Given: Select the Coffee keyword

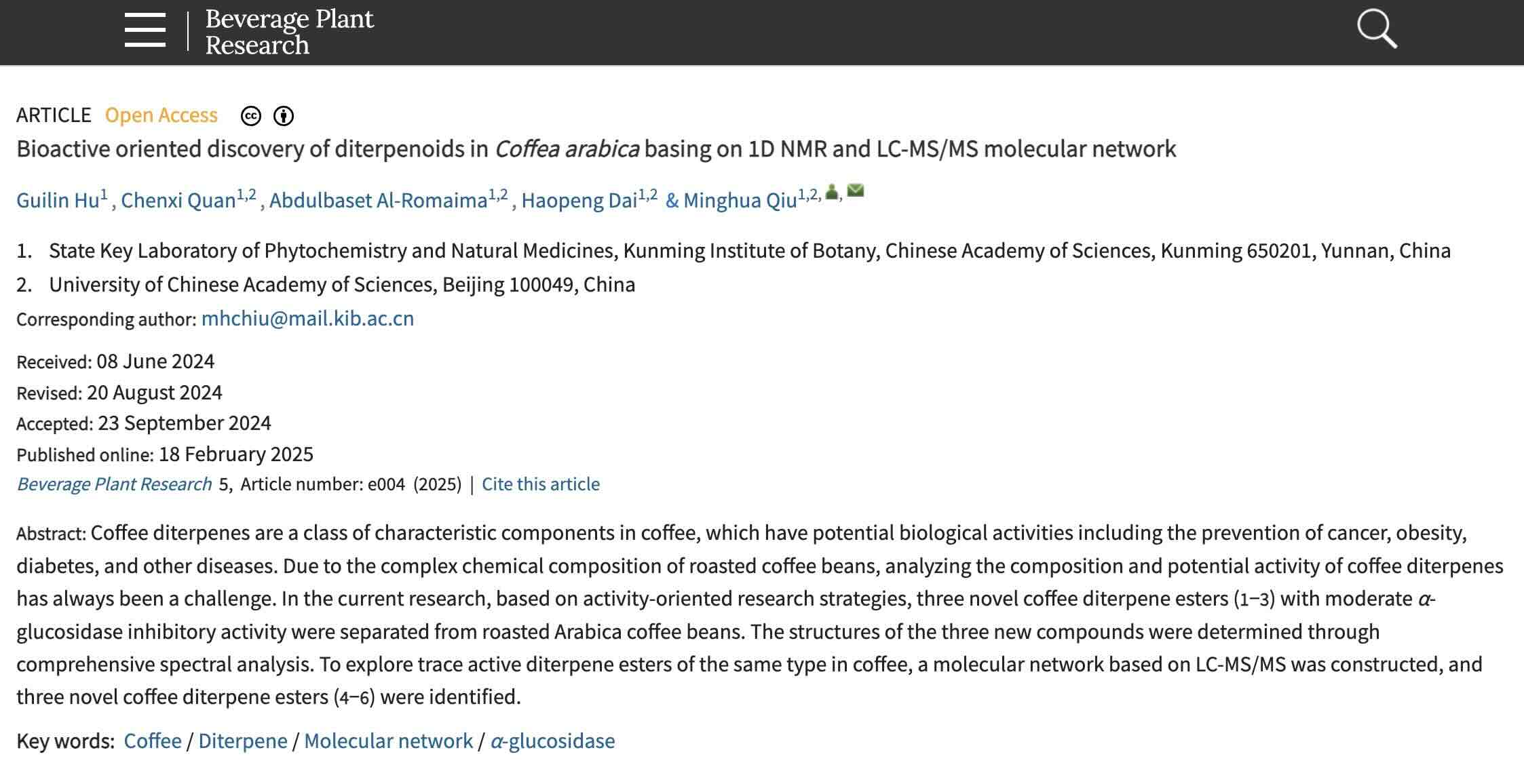Looking at the screenshot, I should 153,741.
